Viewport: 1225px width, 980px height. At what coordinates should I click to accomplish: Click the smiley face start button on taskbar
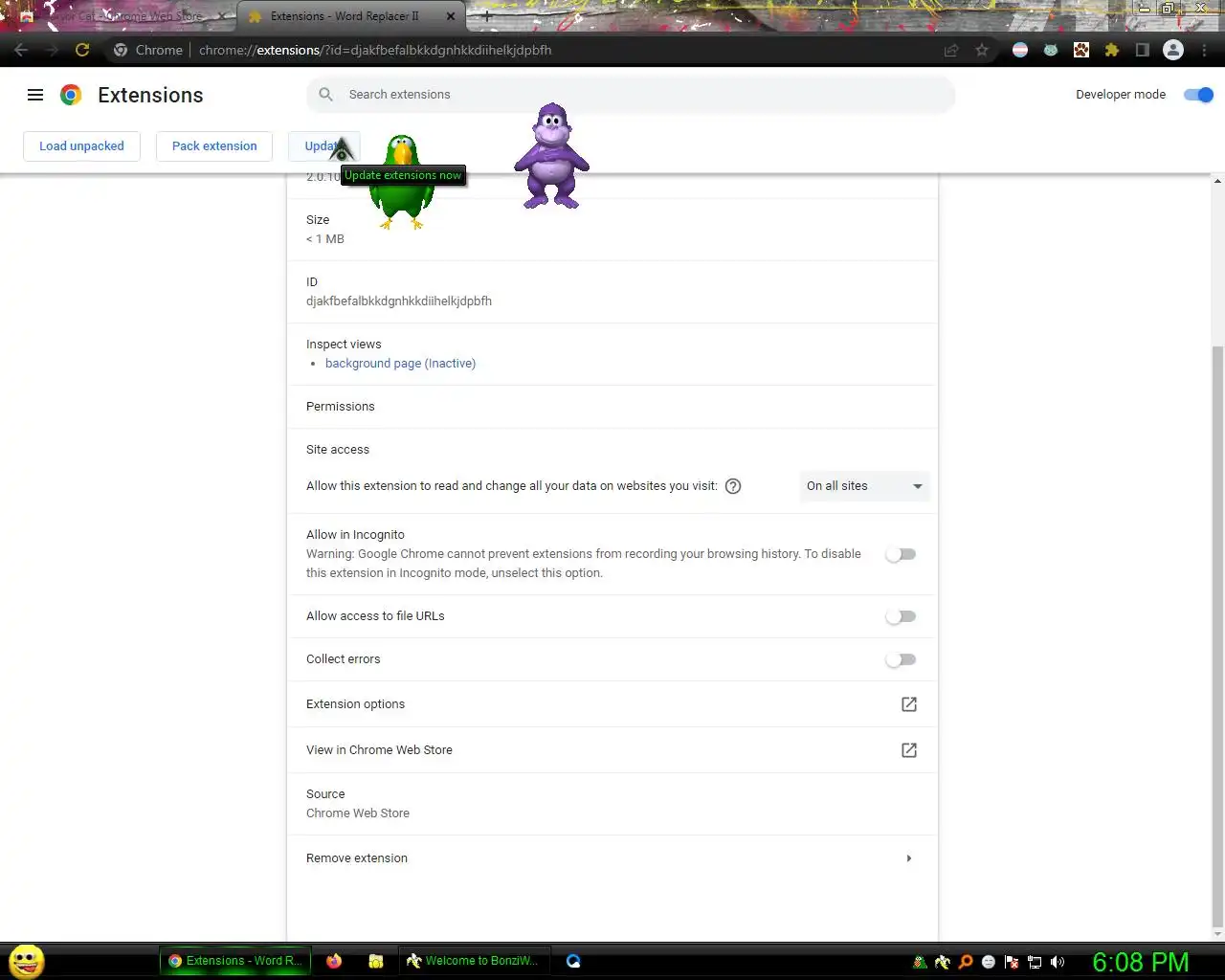tap(27, 961)
